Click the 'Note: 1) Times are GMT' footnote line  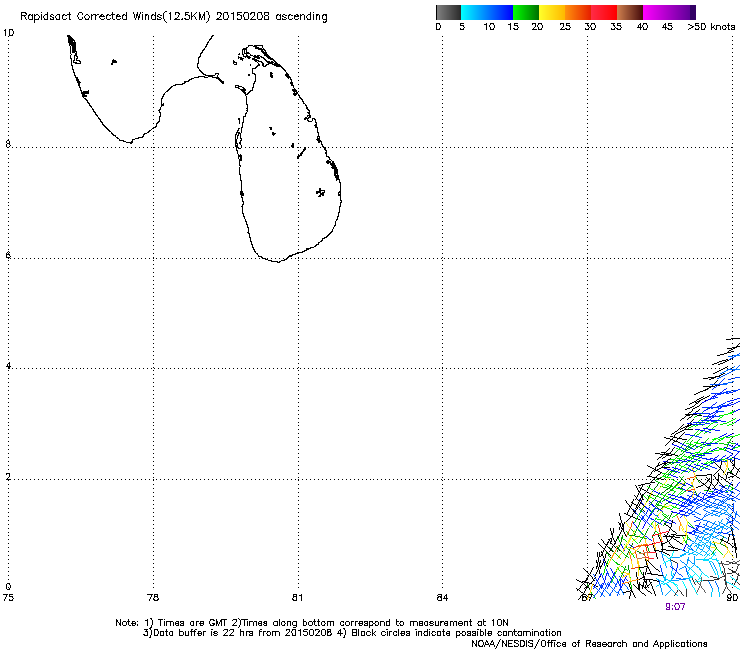click(312, 623)
